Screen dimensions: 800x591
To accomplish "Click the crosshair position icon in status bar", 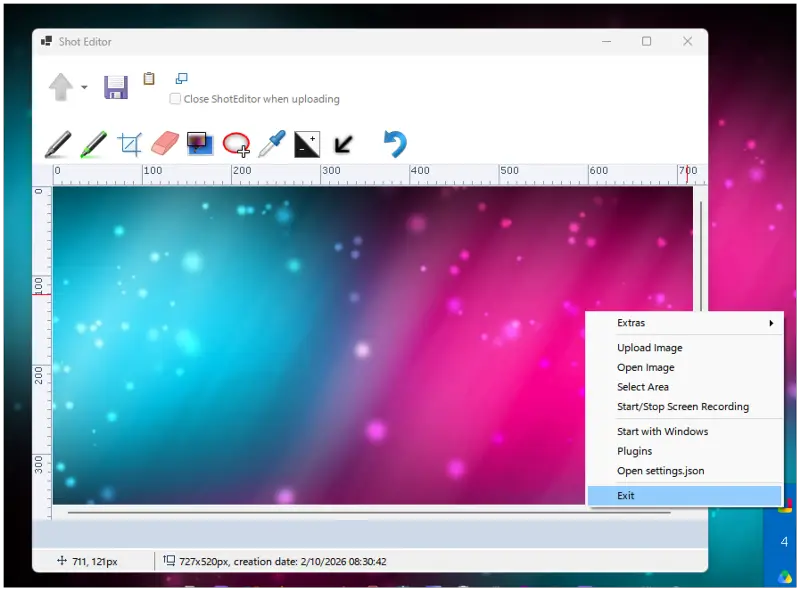I will point(62,561).
